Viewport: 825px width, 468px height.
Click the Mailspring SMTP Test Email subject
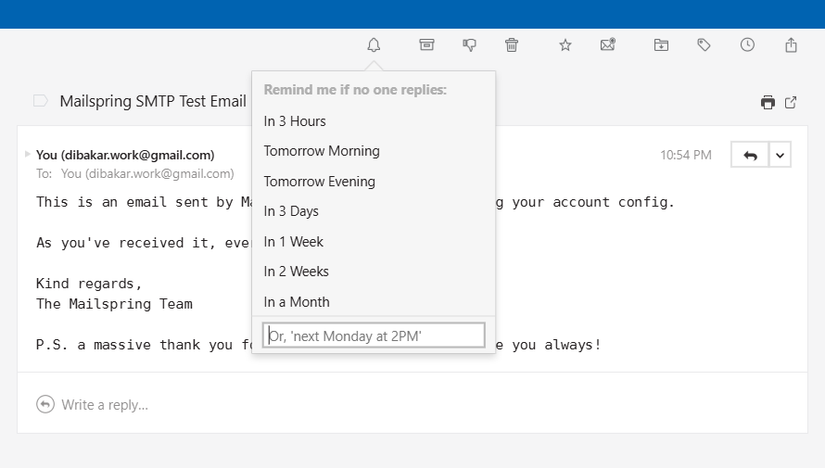point(153,101)
